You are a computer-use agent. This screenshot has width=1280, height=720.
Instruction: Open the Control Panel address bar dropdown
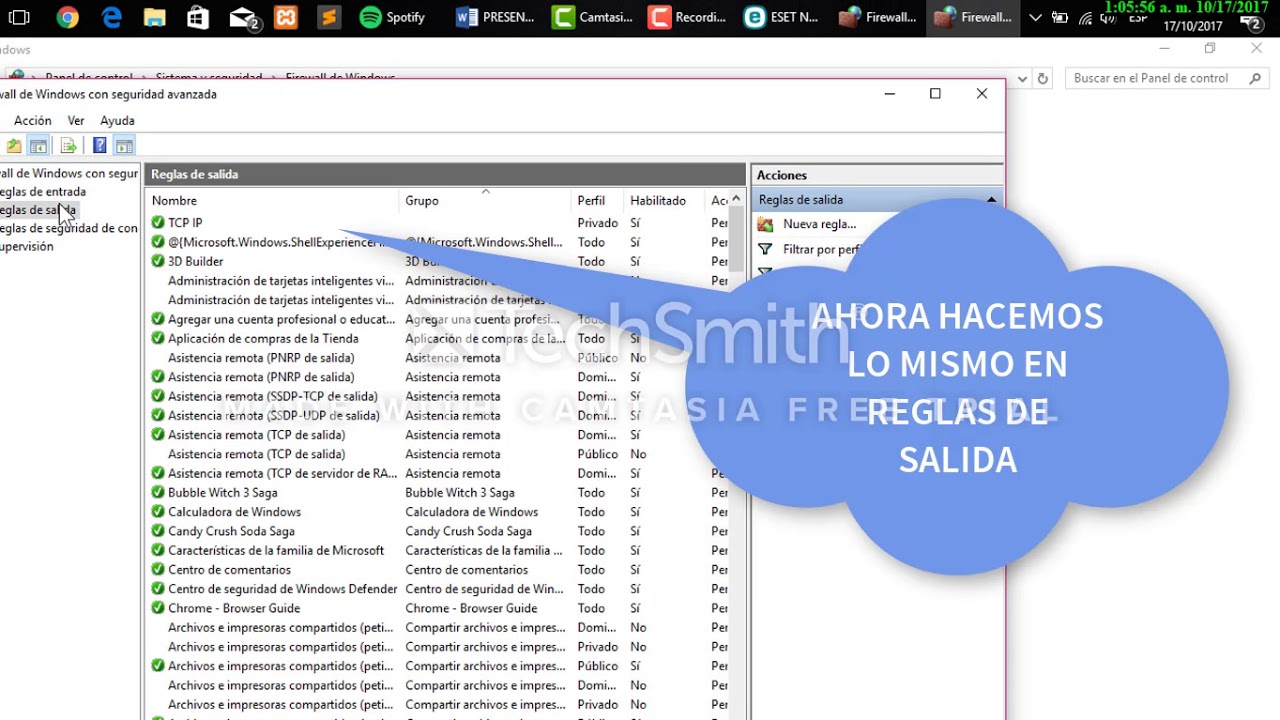[x=1022, y=78]
